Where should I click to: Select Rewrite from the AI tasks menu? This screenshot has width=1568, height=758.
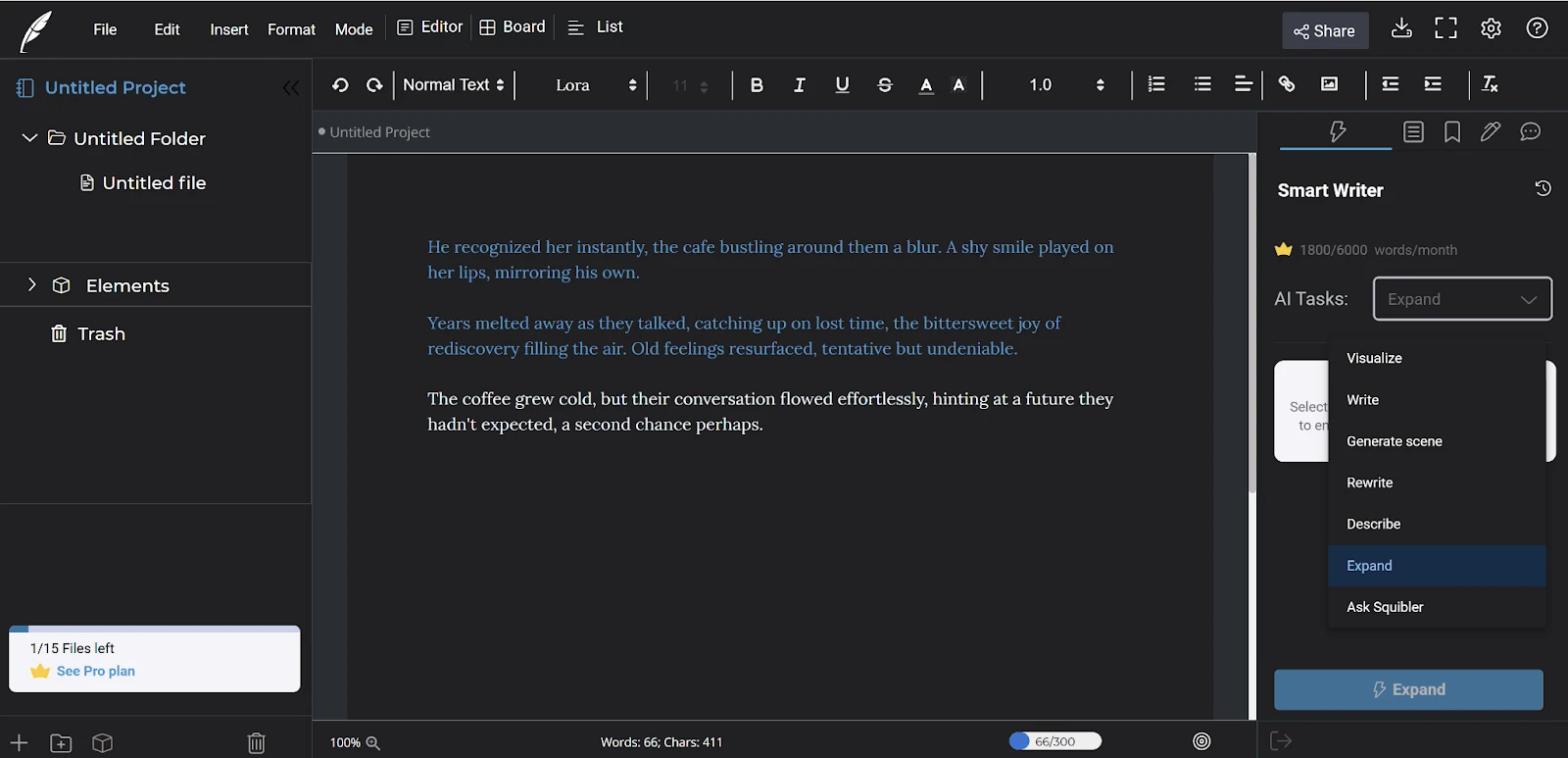click(1369, 482)
